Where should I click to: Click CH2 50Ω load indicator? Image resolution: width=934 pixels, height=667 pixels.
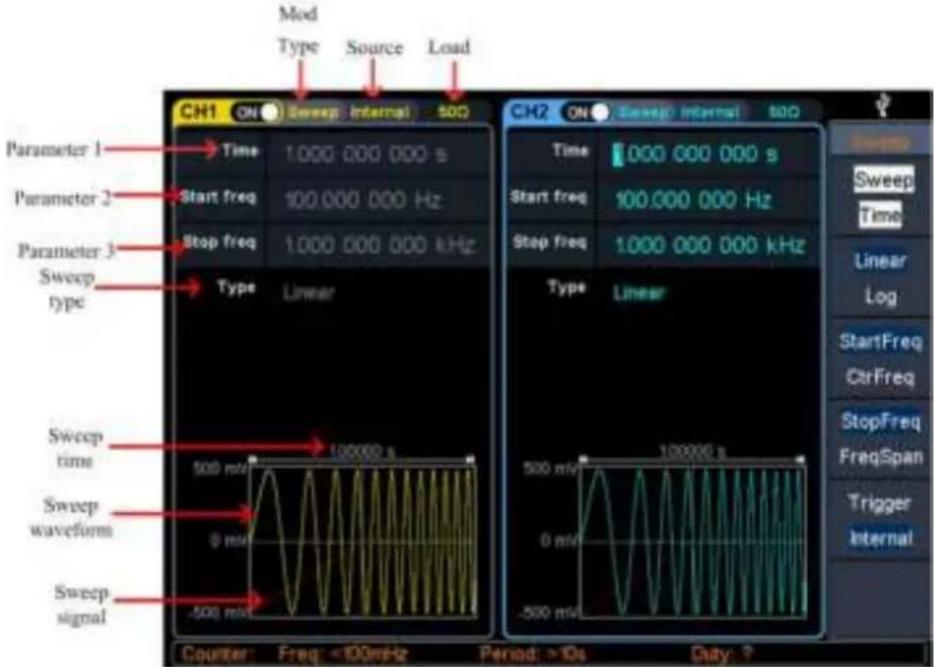pyautogui.click(x=784, y=112)
